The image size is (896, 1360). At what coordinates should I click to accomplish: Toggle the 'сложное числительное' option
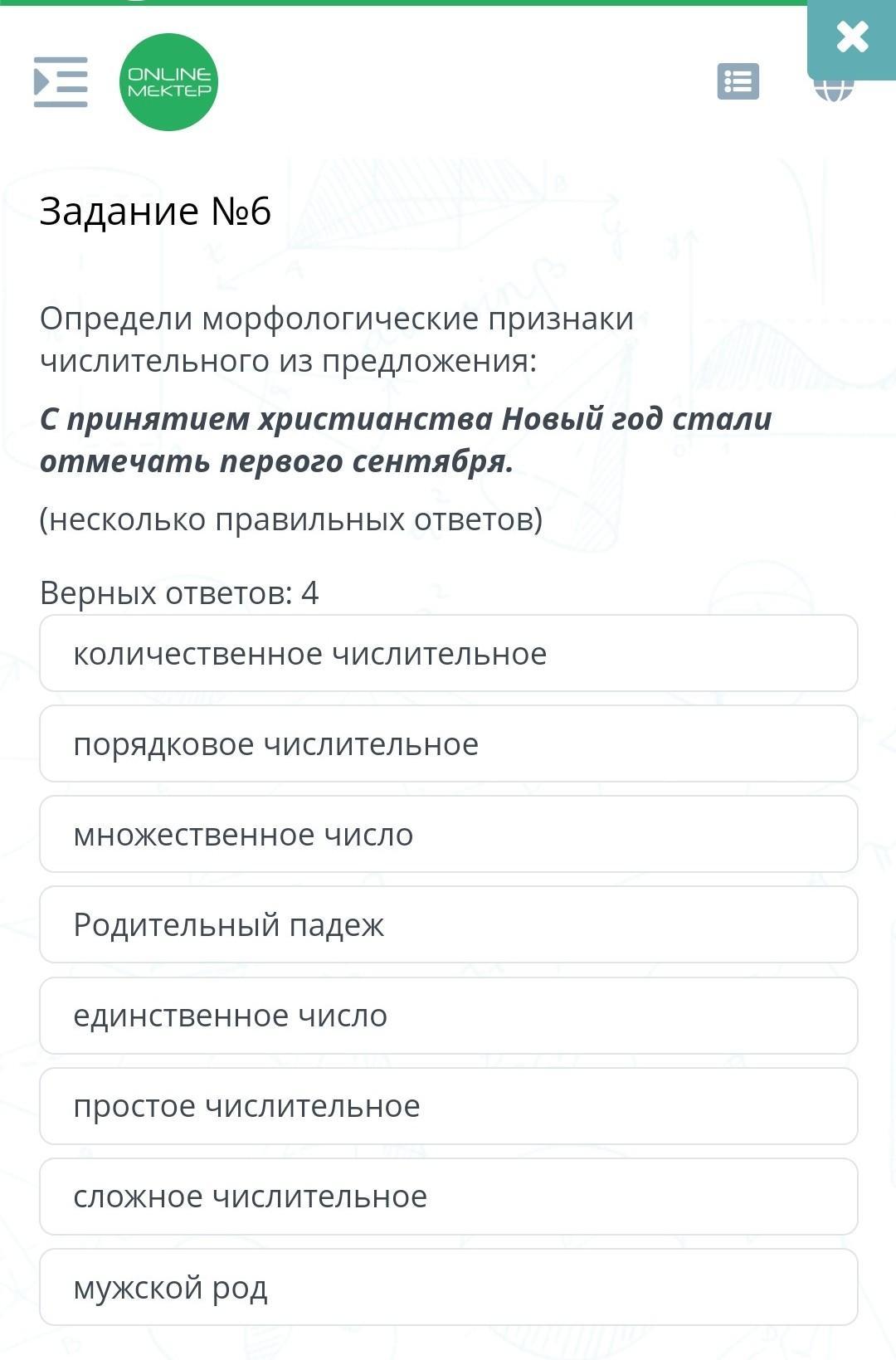[x=448, y=1197]
